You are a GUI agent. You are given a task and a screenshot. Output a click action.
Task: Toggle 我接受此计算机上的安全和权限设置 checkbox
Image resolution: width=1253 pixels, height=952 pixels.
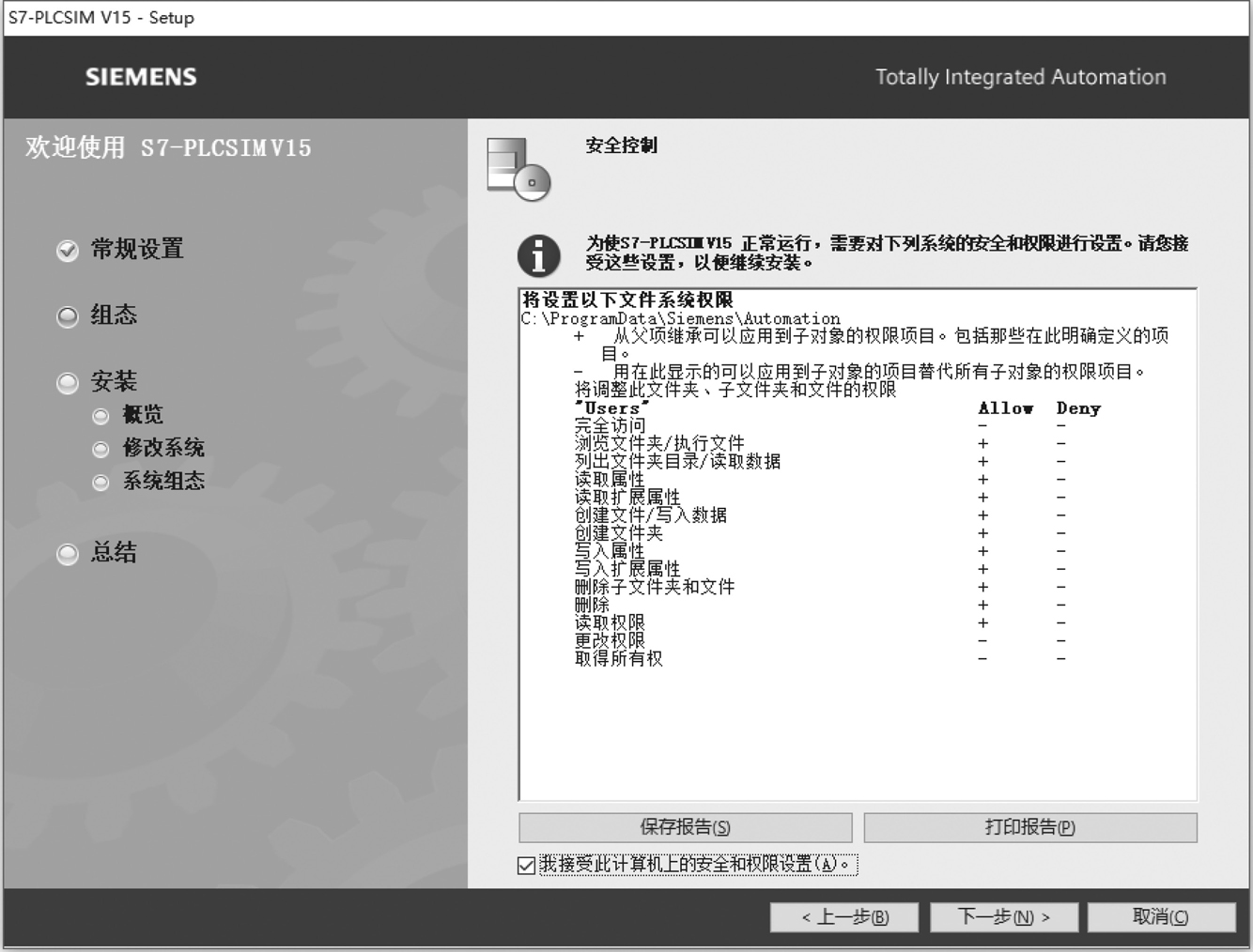pyautogui.click(x=527, y=865)
